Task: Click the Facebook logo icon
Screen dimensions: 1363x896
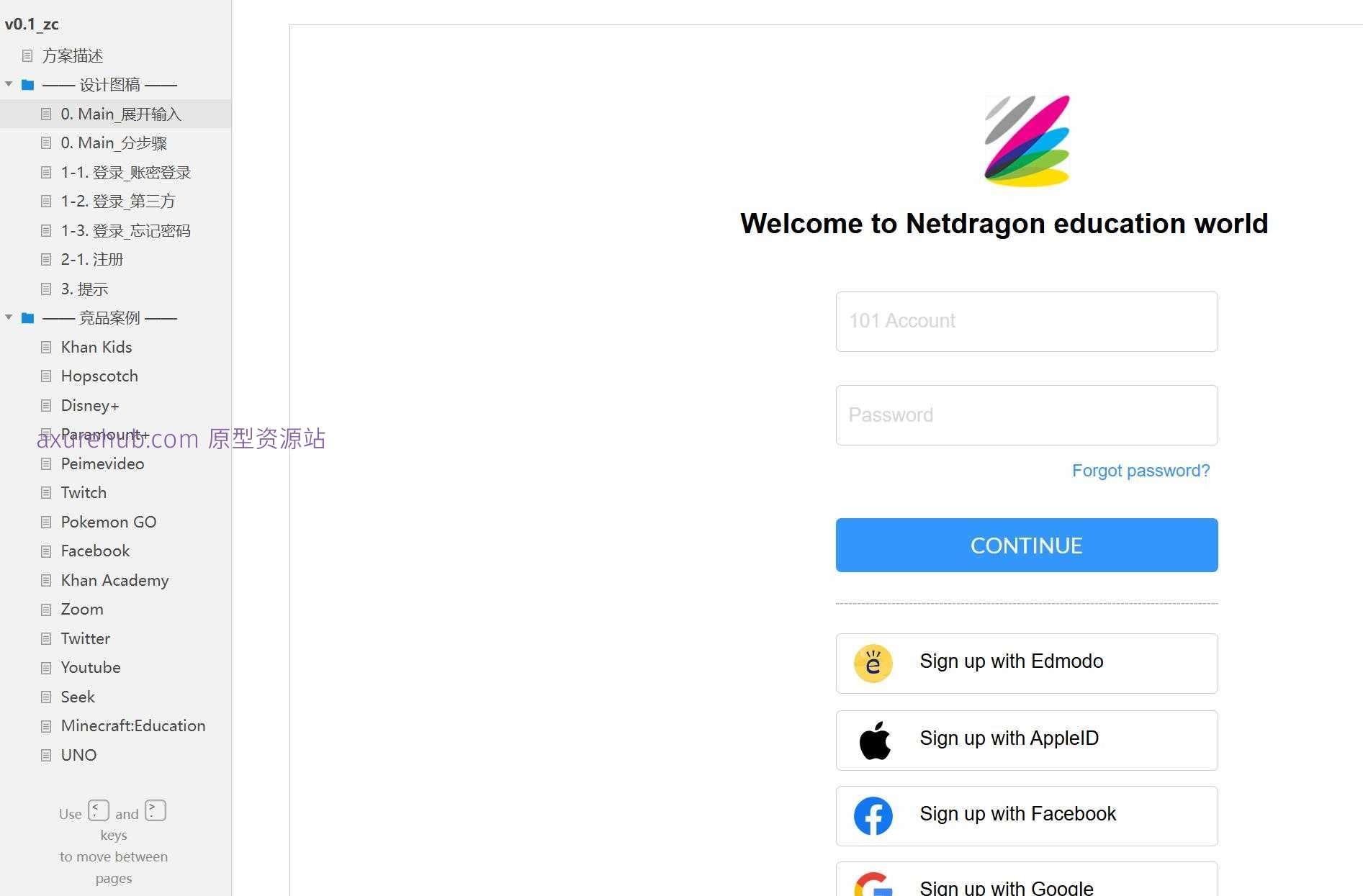Action: point(873,815)
